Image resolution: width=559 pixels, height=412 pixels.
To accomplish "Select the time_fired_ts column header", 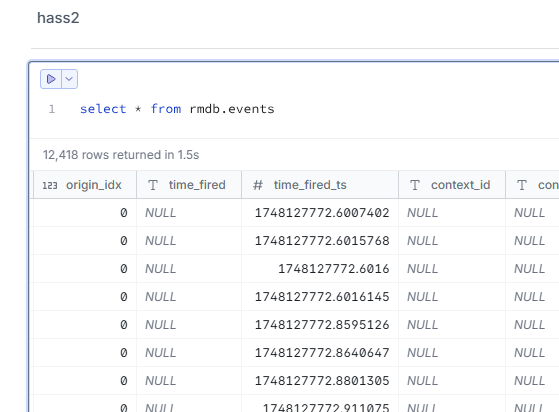I will (320, 185).
